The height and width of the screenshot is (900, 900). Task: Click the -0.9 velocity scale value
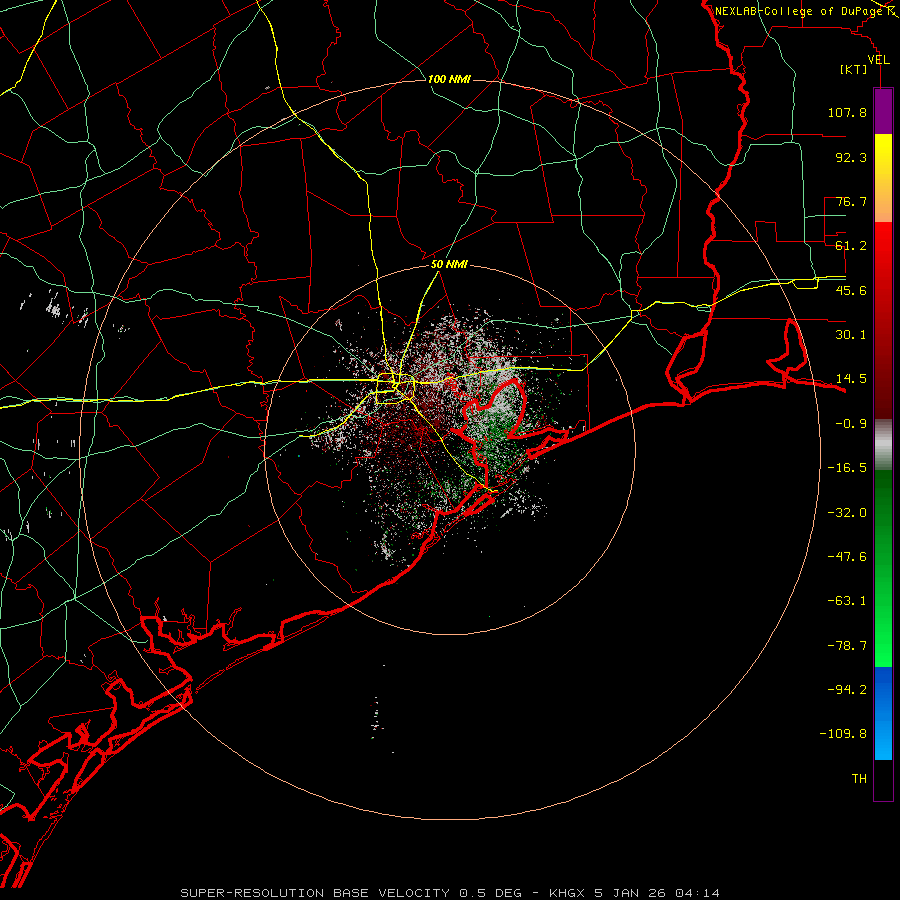click(x=851, y=424)
